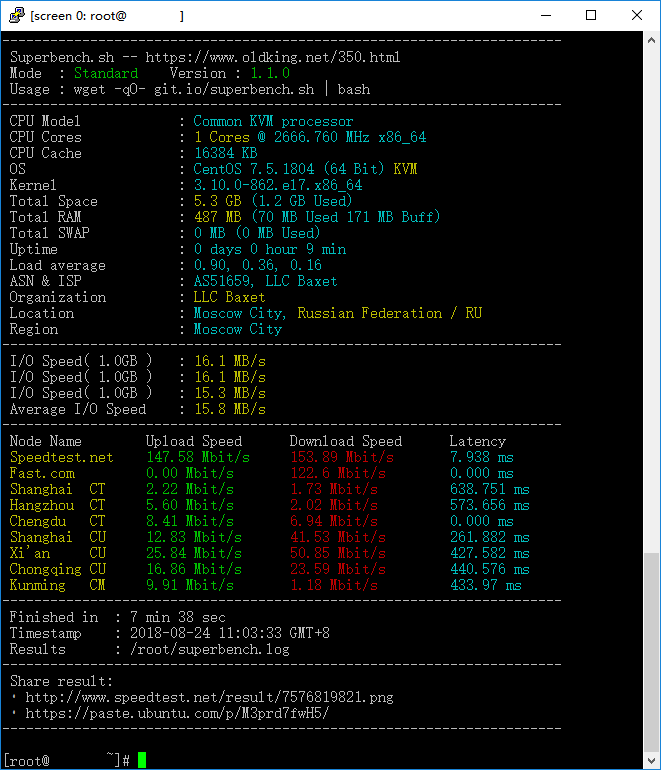Viewport: 661px width, 770px height.
Task: Minimize the terminal window
Action: (545, 15)
